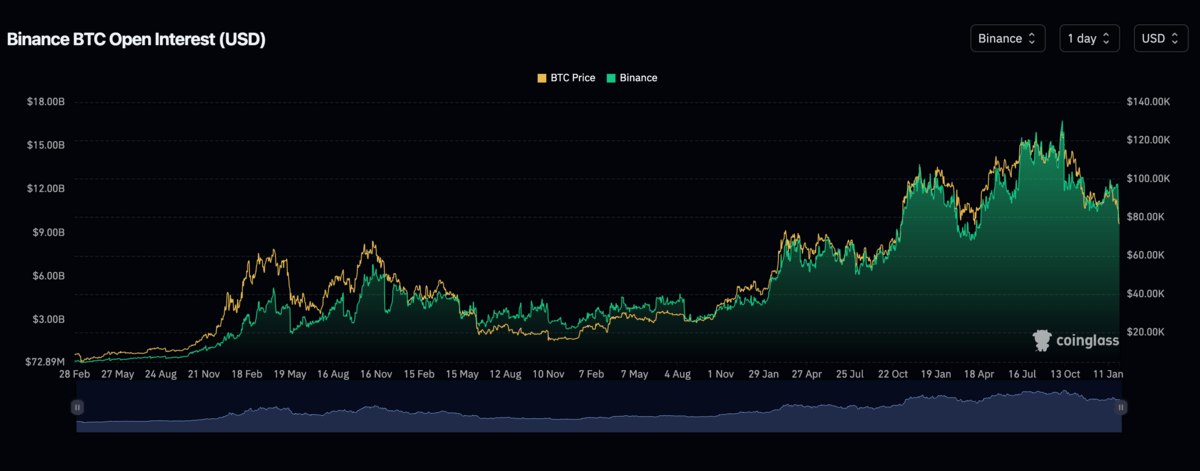Image resolution: width=1200 pixels, height=471 pixels.
Task: Click the 4 Aug date label
Action: pos(677,374)
